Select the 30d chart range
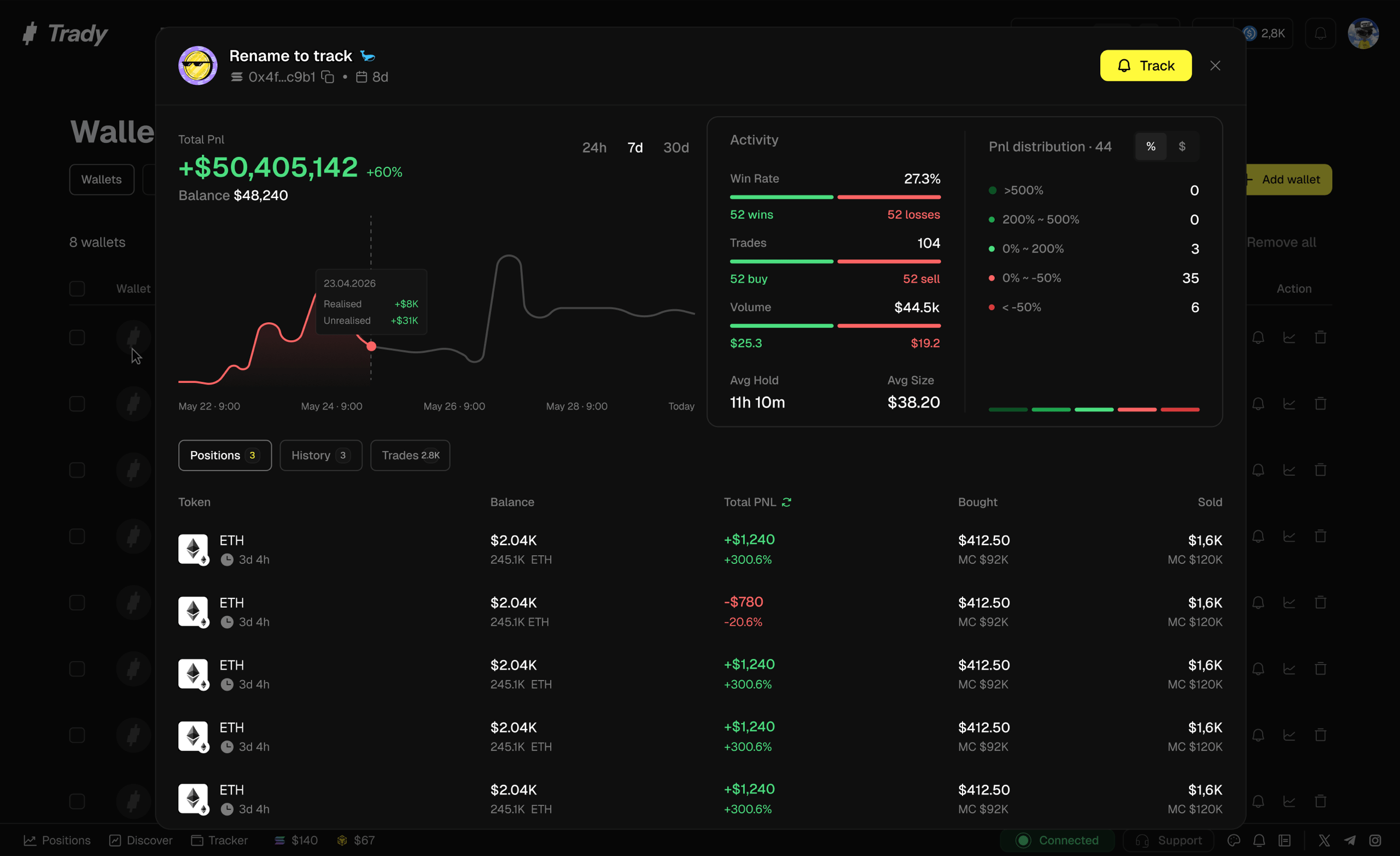 pos(676,148)
